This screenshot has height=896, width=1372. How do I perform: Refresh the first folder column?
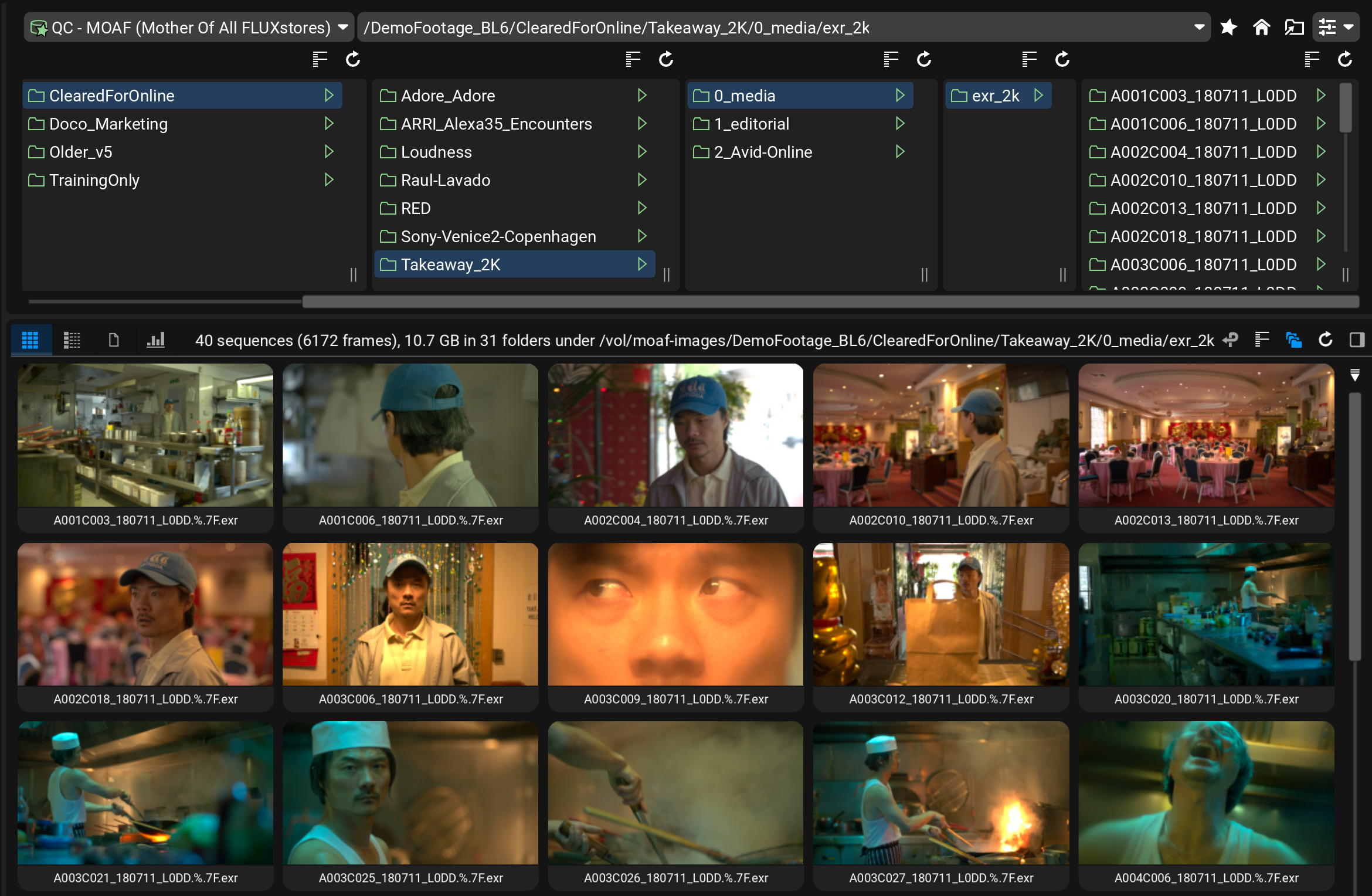click(x=353, y=59)
